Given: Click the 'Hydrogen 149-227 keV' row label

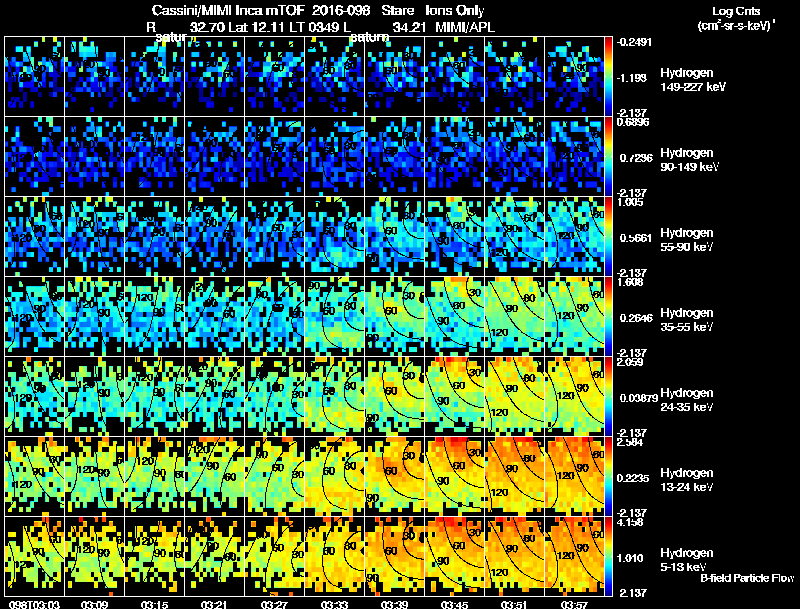Looking at the screenshot, I should (693, 80).
